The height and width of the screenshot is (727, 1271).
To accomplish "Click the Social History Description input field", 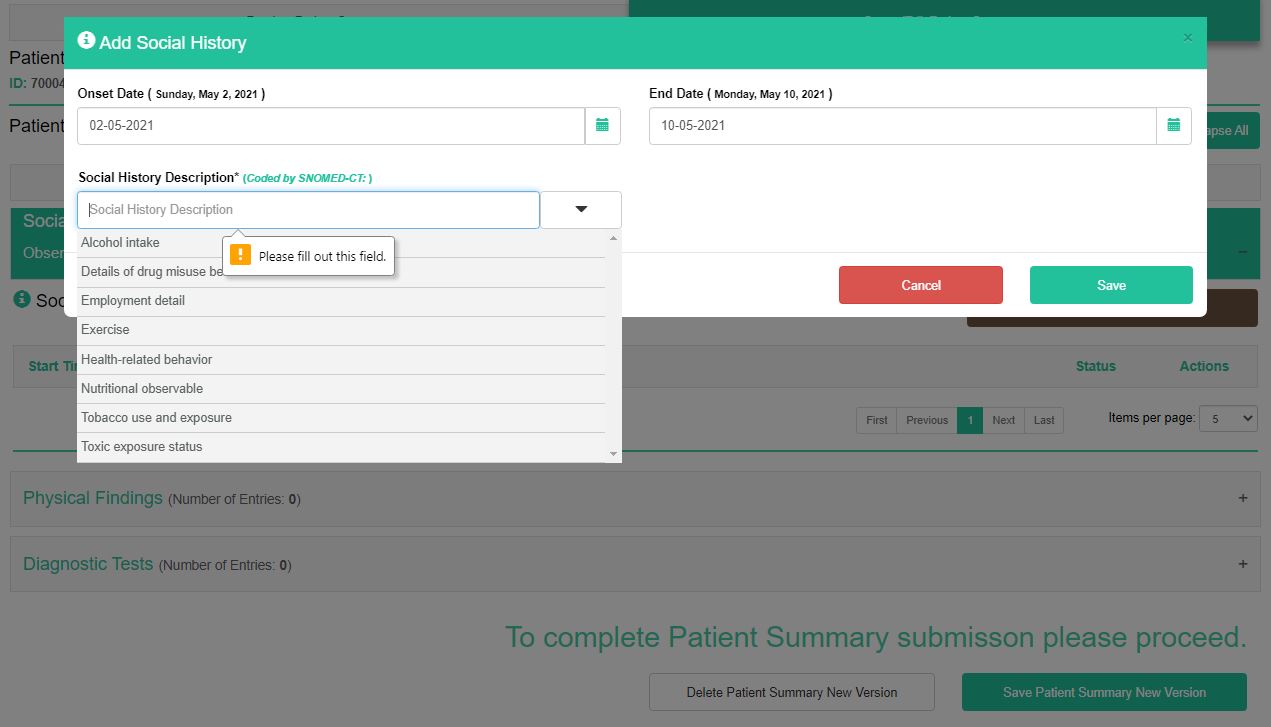I will coord(308,210).
